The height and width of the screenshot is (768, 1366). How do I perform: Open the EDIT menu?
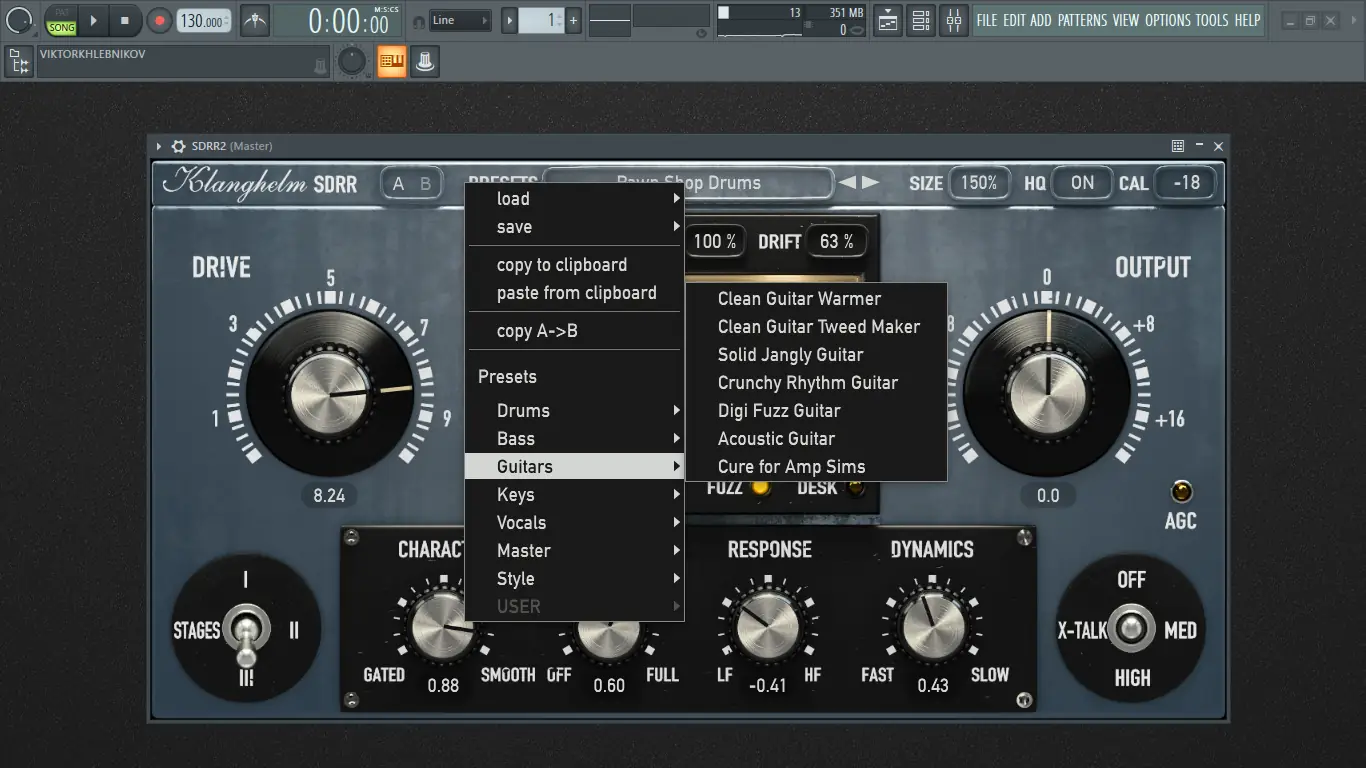pos(1014,20)
